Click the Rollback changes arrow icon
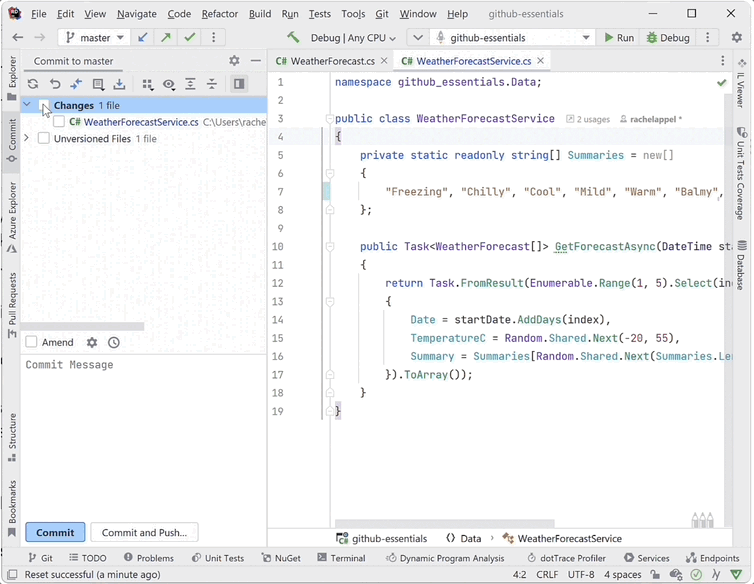The width and height of the screenshot is (754, 584). point(55,85)
